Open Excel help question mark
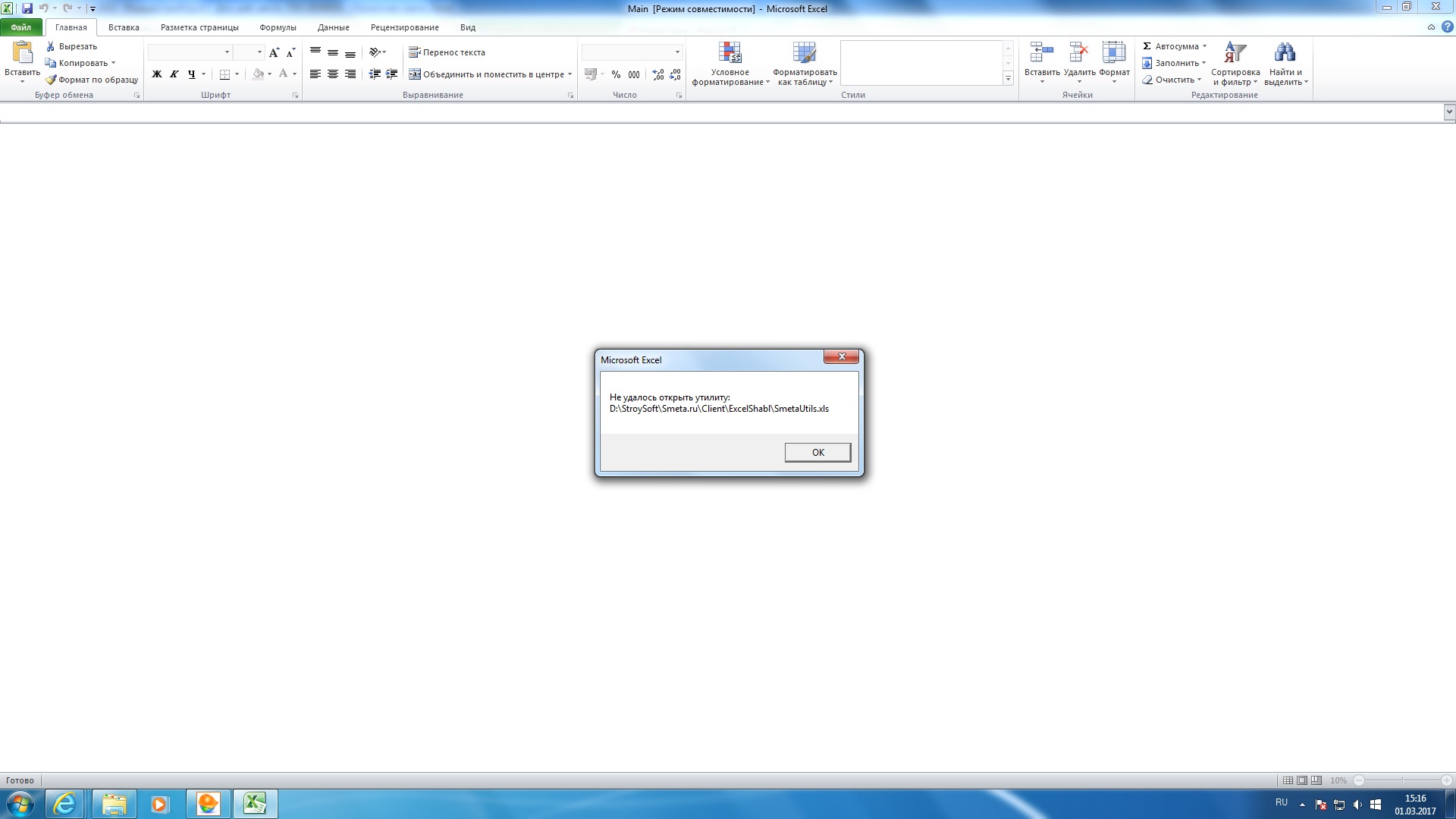 pyautogui.click(x=1447, y=27)
